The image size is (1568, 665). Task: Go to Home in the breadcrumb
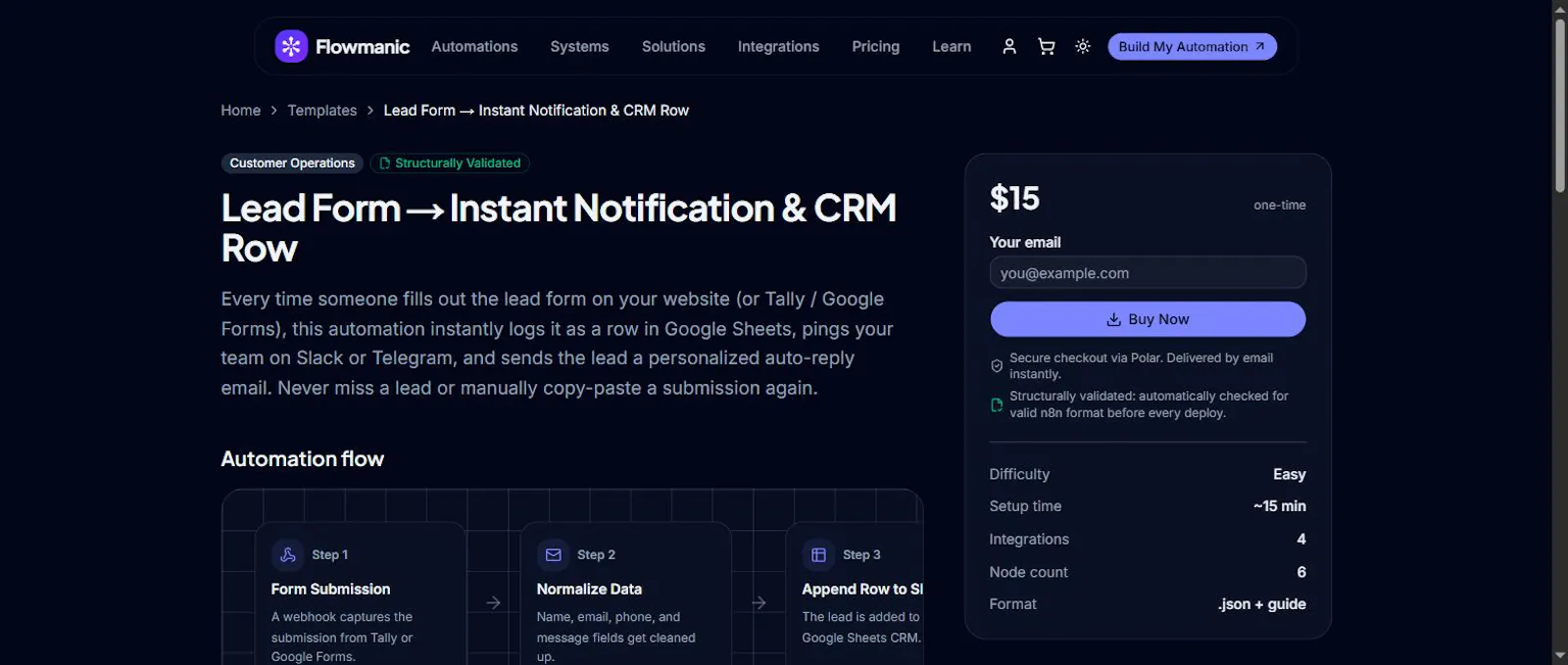tap(241, 111)
